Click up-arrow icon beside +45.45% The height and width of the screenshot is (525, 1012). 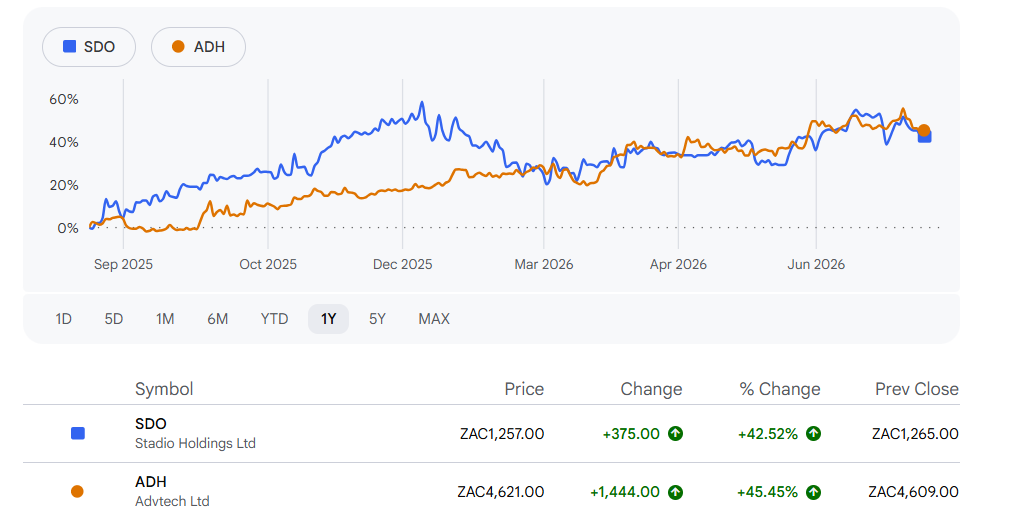pyautogui.click(x=813, y=492)
